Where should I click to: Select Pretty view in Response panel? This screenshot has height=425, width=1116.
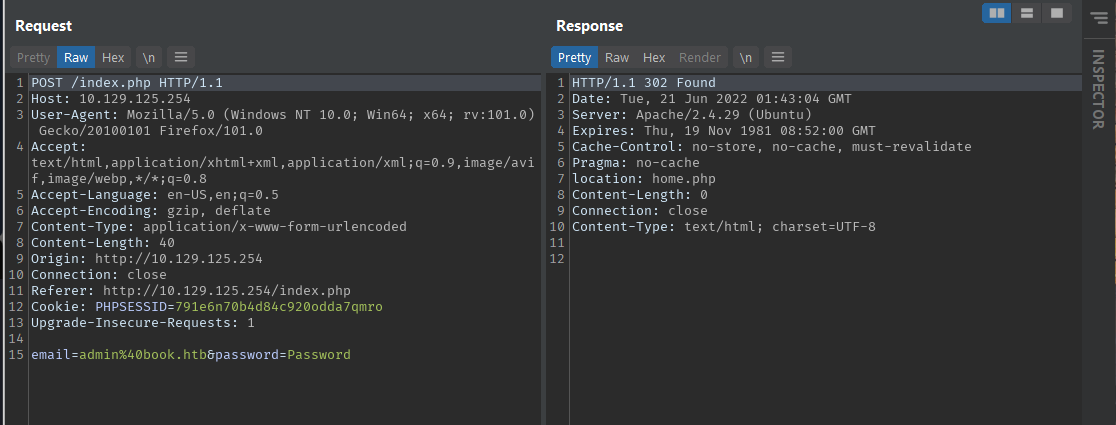574,58
